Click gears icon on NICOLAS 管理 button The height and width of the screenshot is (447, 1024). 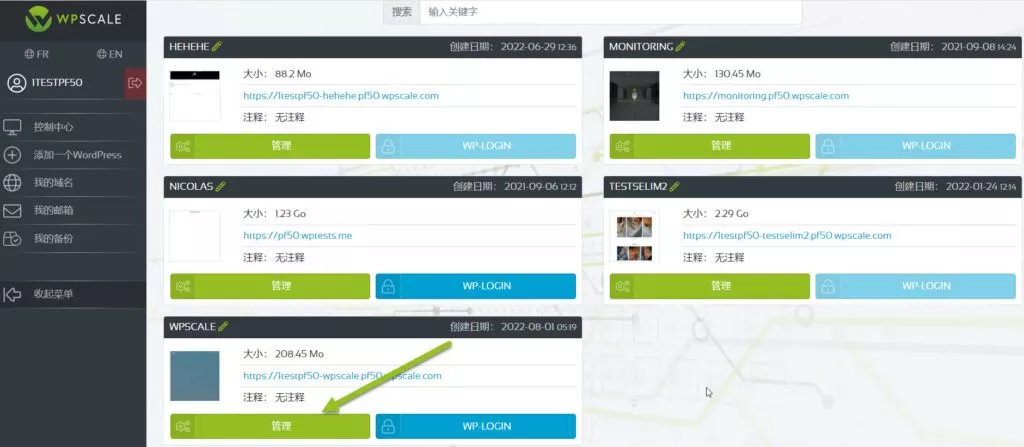point(184,286)
